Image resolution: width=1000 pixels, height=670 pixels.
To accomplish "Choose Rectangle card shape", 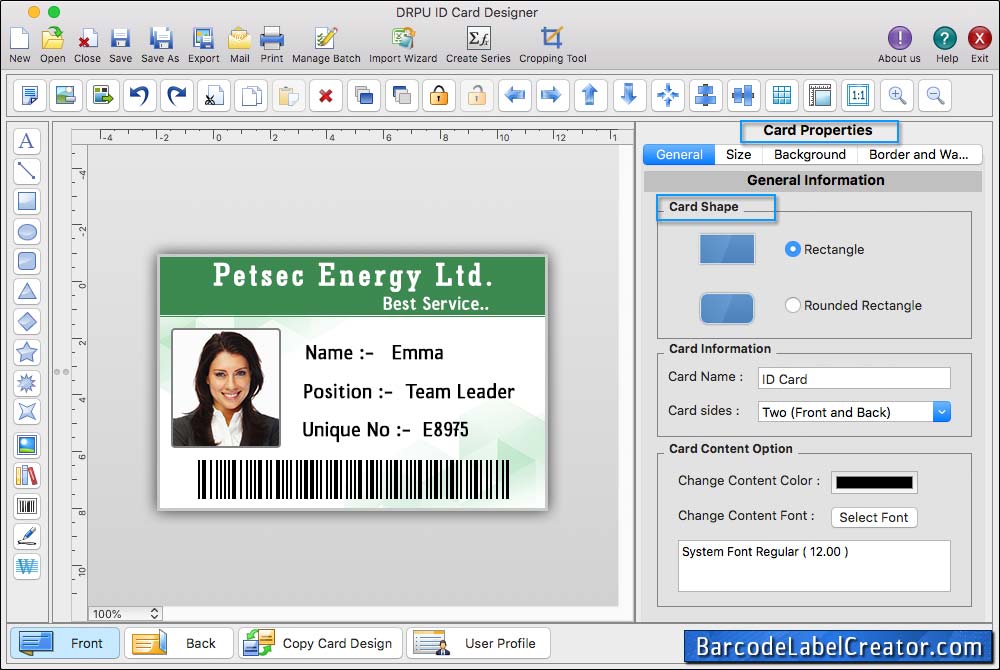I will (x=793, y=249).
